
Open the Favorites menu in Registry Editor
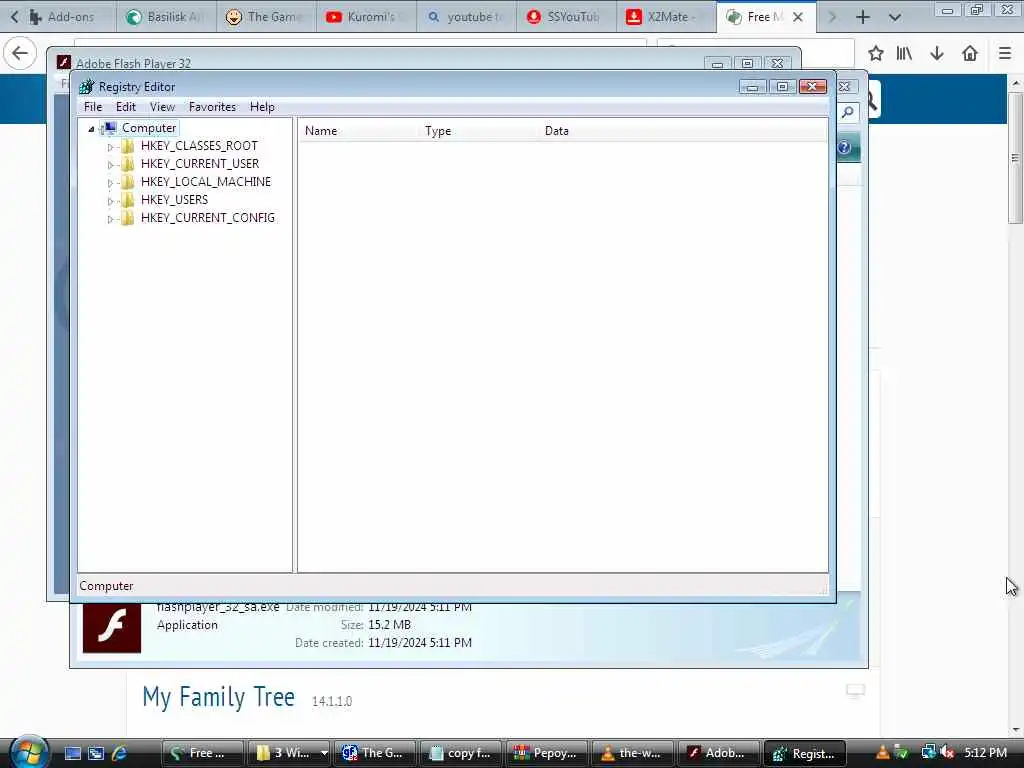(x=212, y=106)
